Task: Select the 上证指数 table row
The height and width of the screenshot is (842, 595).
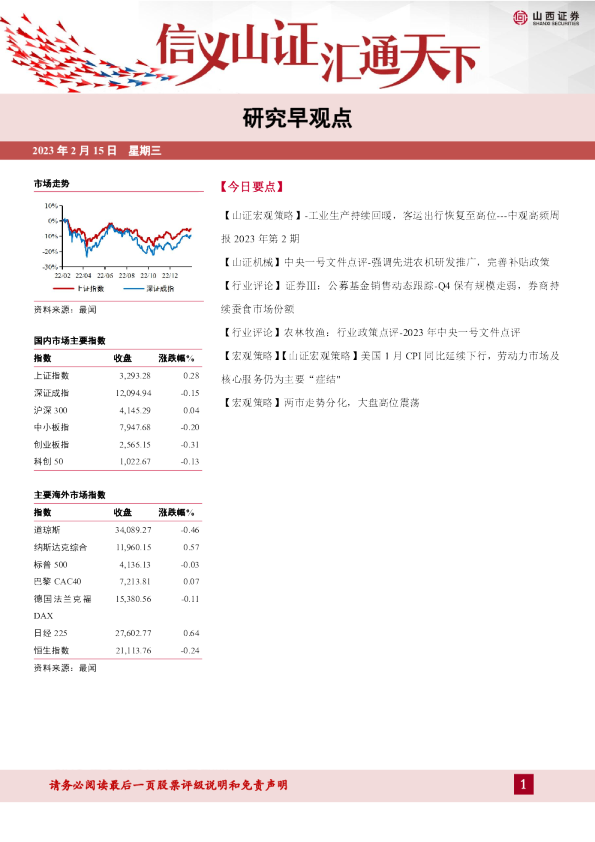Action: (x=117, y=376)
